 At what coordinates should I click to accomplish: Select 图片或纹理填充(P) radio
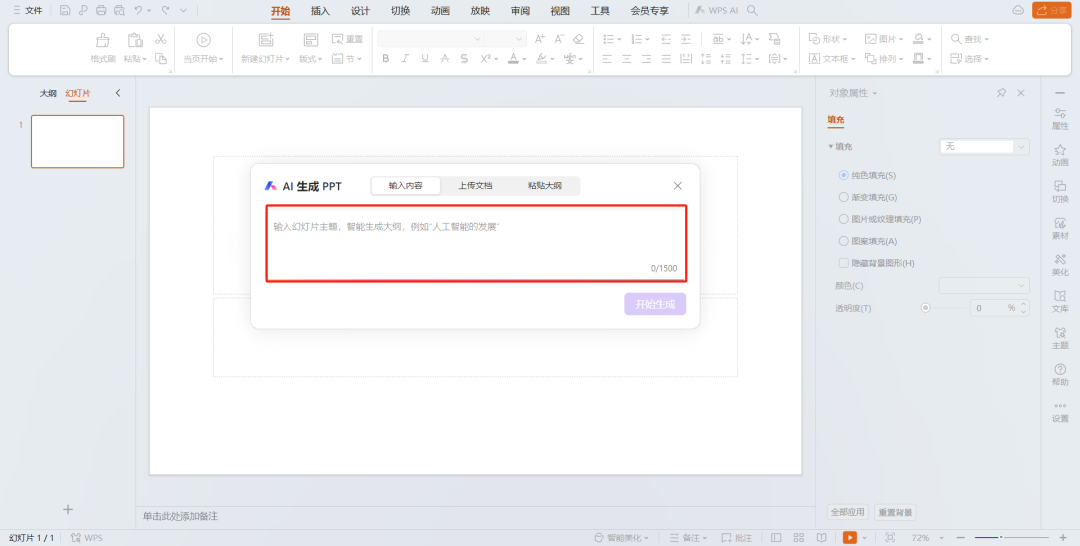843,219
